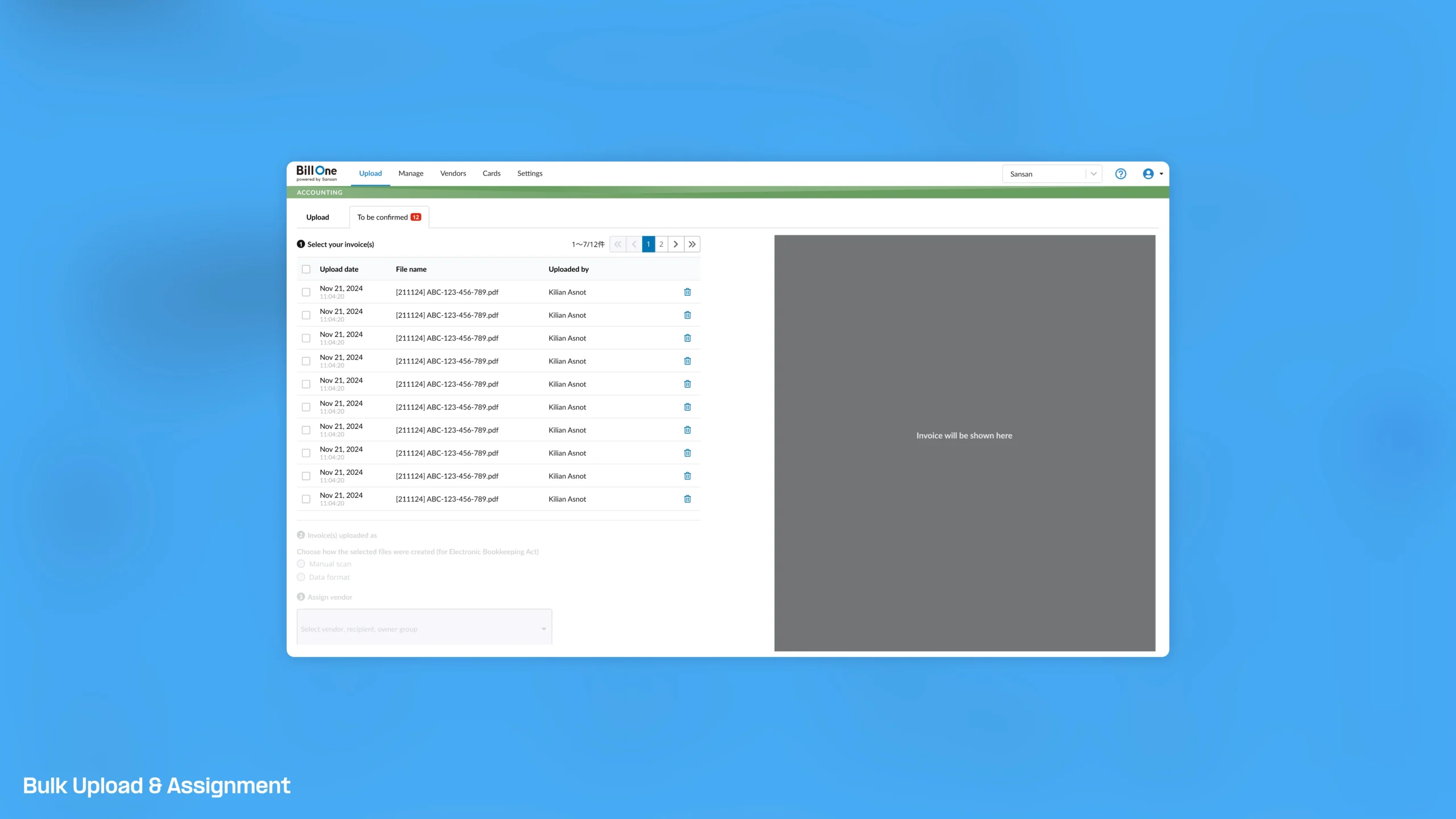Click trash icon in the fifth invoice row
The width and height of the screenshot is (1456, 819).
(x=687, y=384)
